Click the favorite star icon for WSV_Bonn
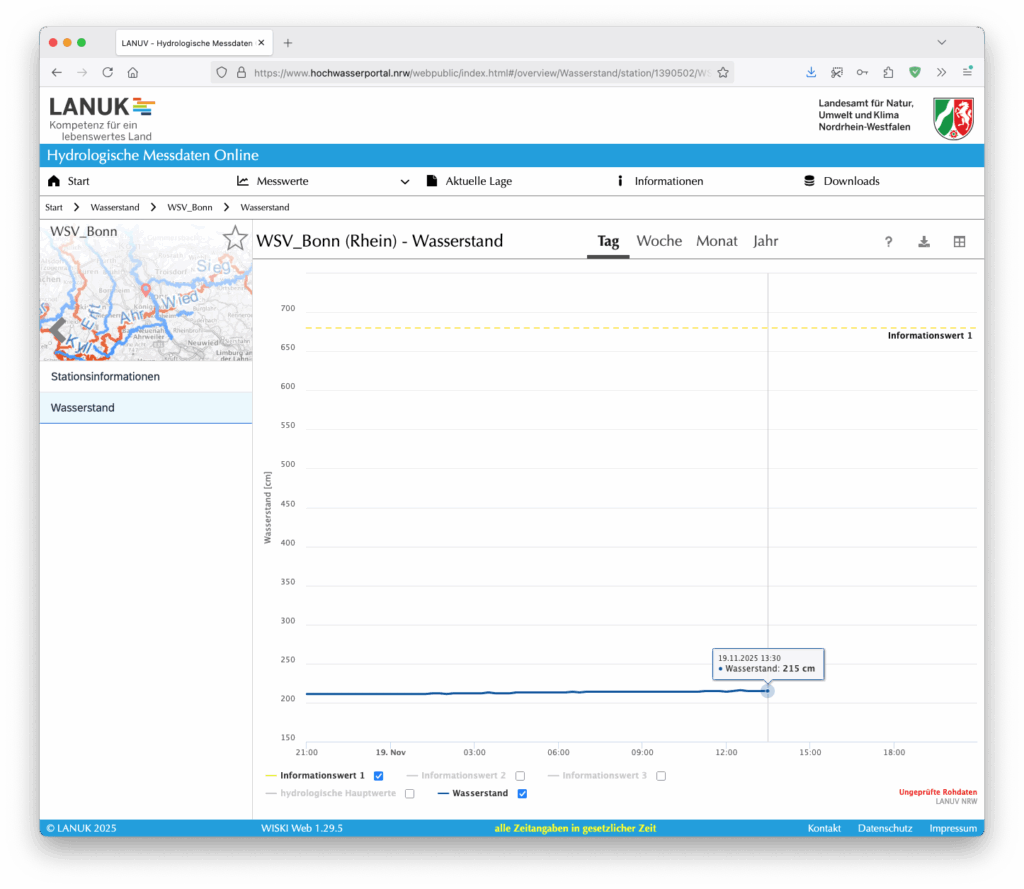Viewport: 1024px width, 889px height. pos(234,238)
